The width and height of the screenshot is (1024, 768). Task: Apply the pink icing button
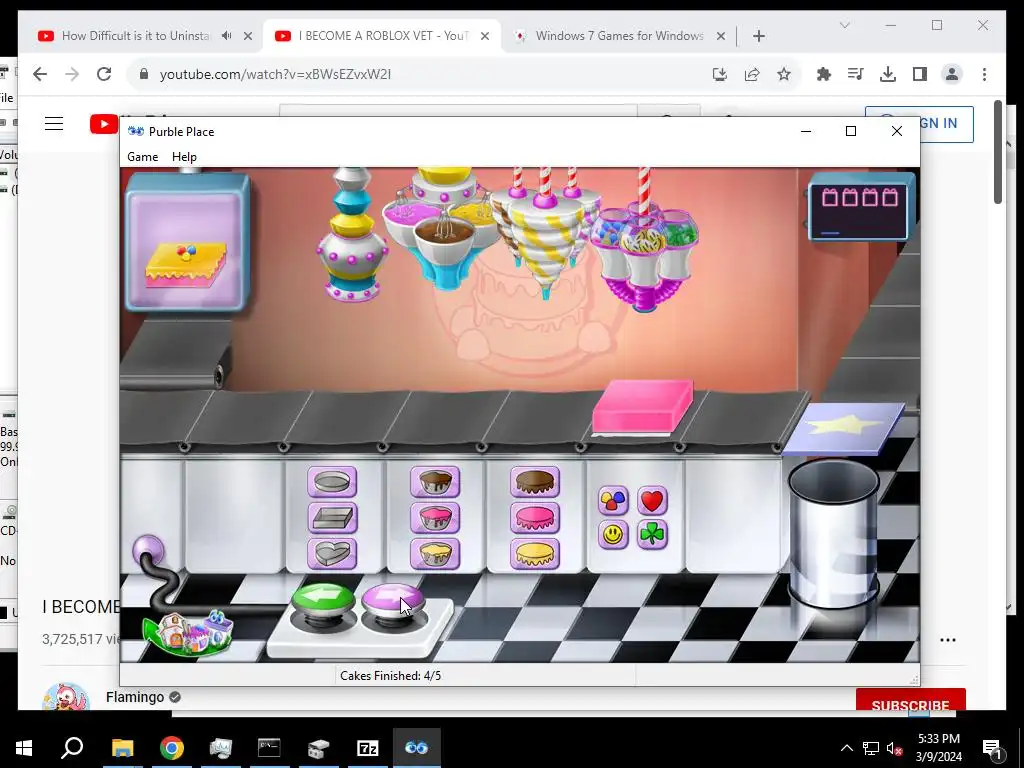click(535, 518)
